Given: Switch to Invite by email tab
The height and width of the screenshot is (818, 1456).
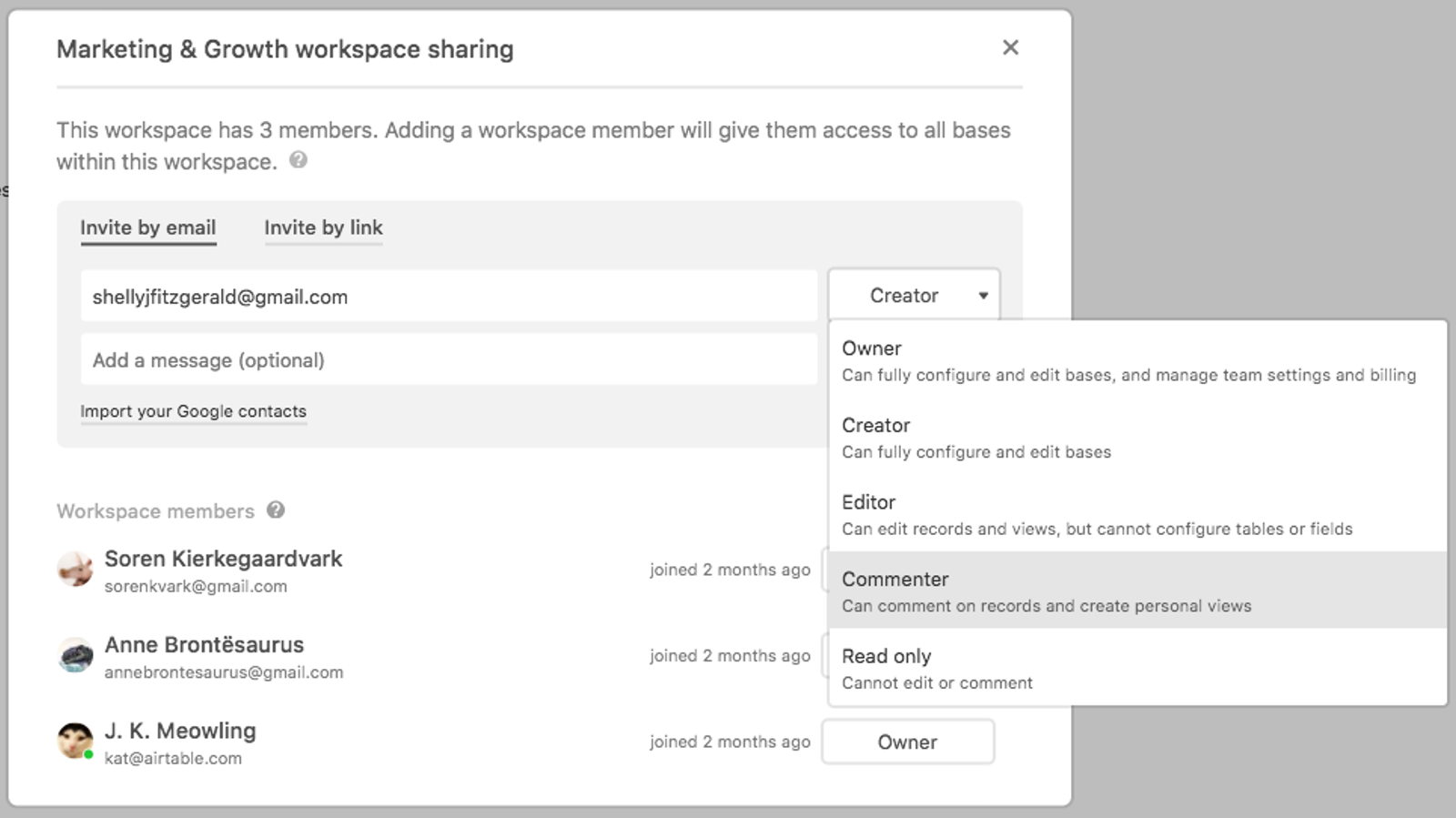Looking at the screenshot, I should pyautogui.click(x=147, y=227).
